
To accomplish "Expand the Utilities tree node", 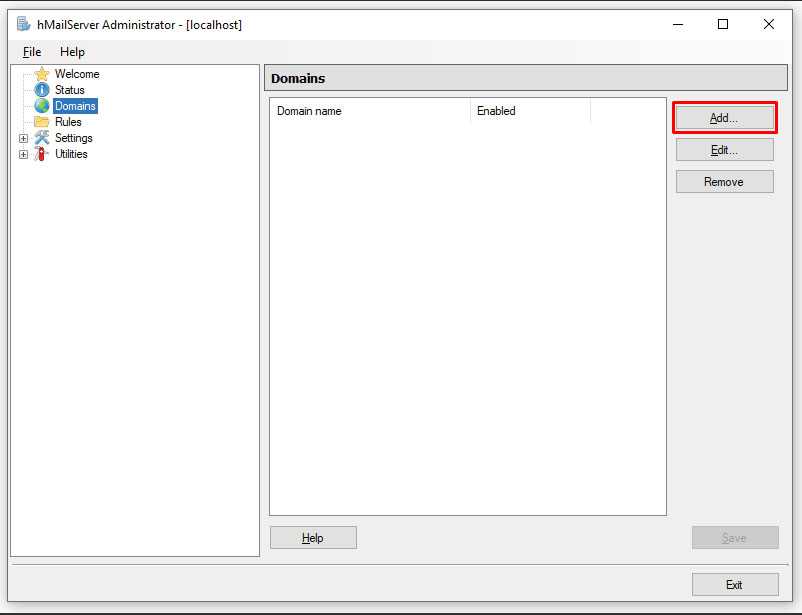I will [24, 154].
